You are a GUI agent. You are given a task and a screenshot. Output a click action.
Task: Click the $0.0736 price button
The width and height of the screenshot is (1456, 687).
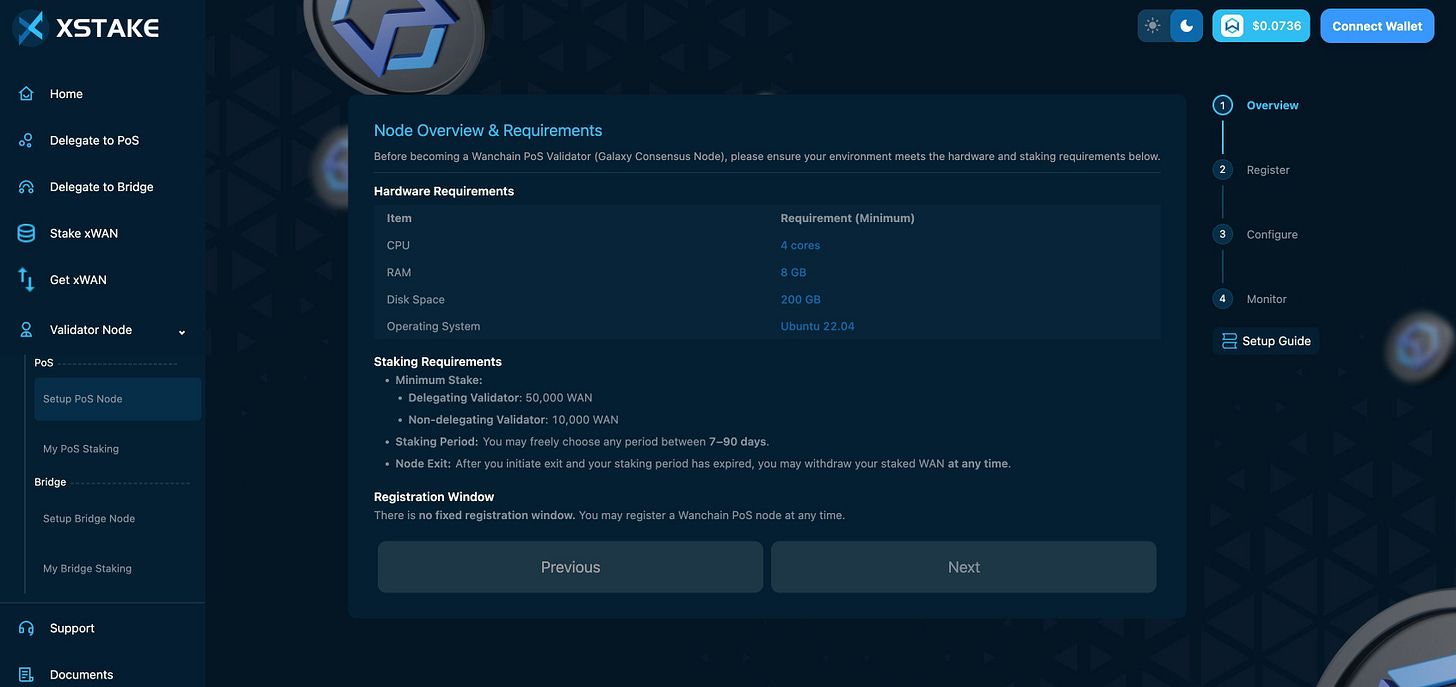[x=1262, y=26]
